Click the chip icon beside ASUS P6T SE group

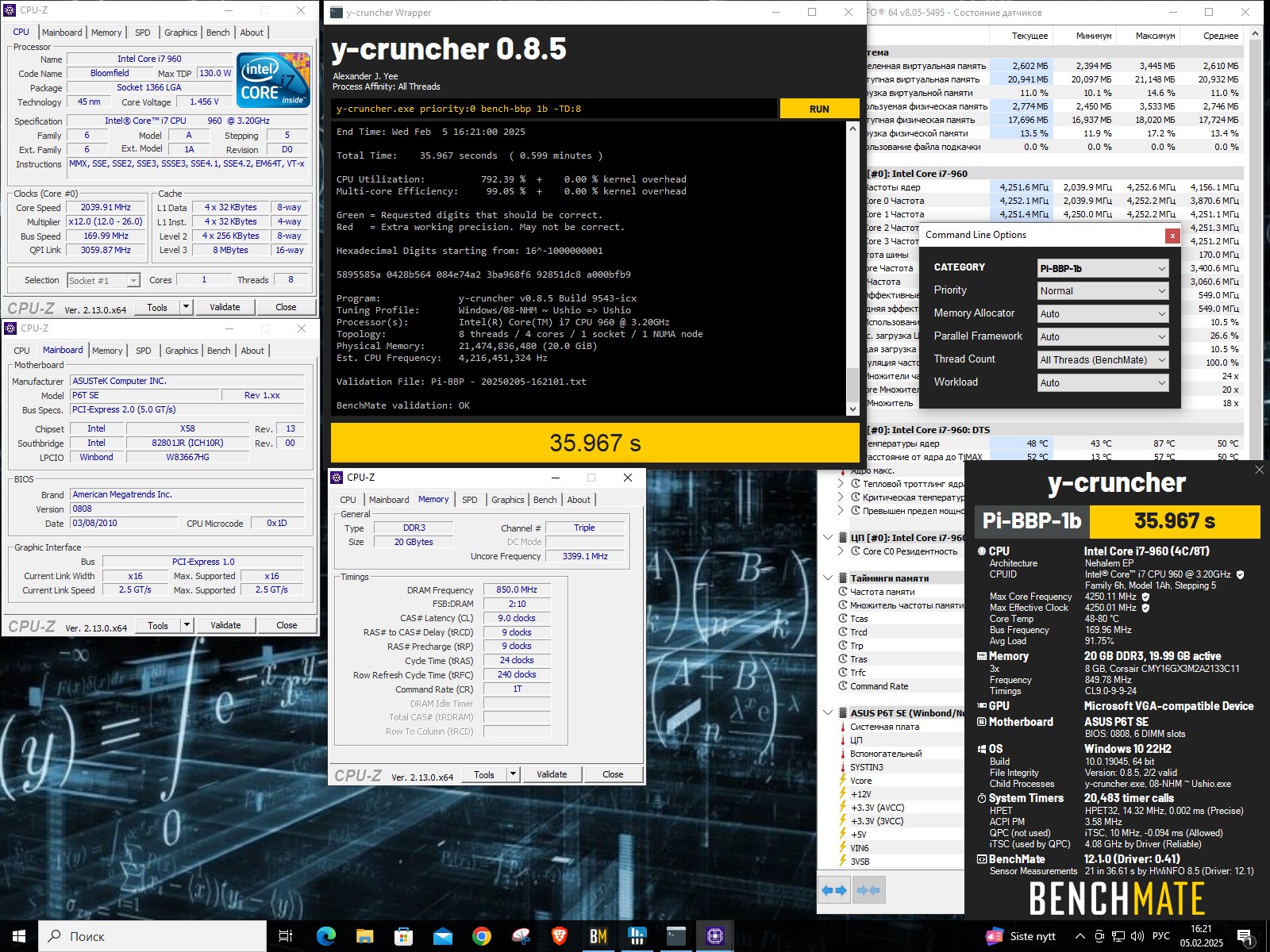pos(843,712)
